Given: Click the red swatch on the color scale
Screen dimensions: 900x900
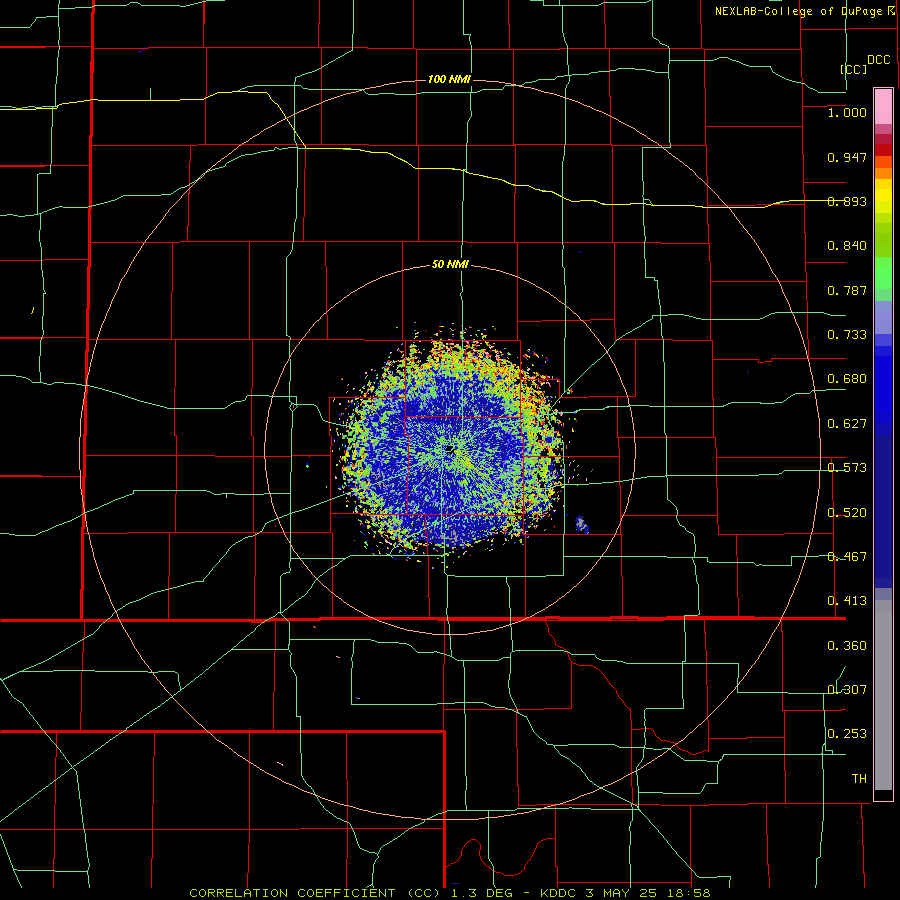Looking at the screenshot, I should click(x=883, y=149).
